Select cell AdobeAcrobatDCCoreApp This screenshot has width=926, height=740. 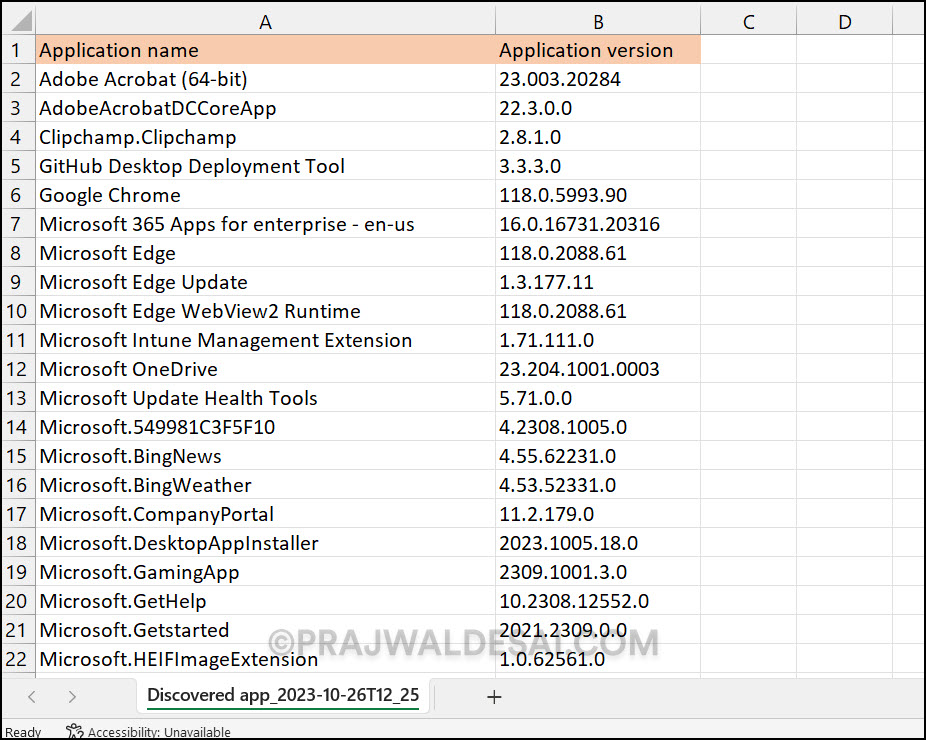click(x=265, y=107)
